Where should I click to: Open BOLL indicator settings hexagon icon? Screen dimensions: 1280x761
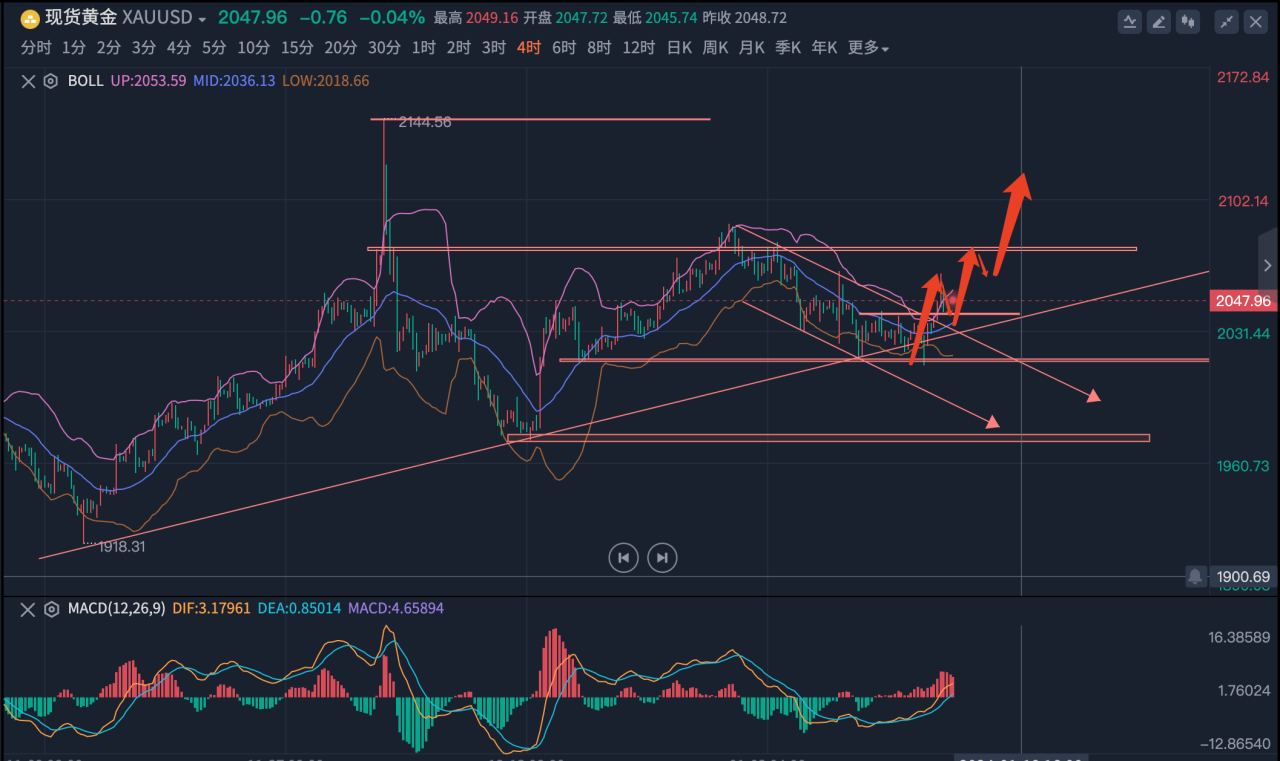tap(50, 81)
